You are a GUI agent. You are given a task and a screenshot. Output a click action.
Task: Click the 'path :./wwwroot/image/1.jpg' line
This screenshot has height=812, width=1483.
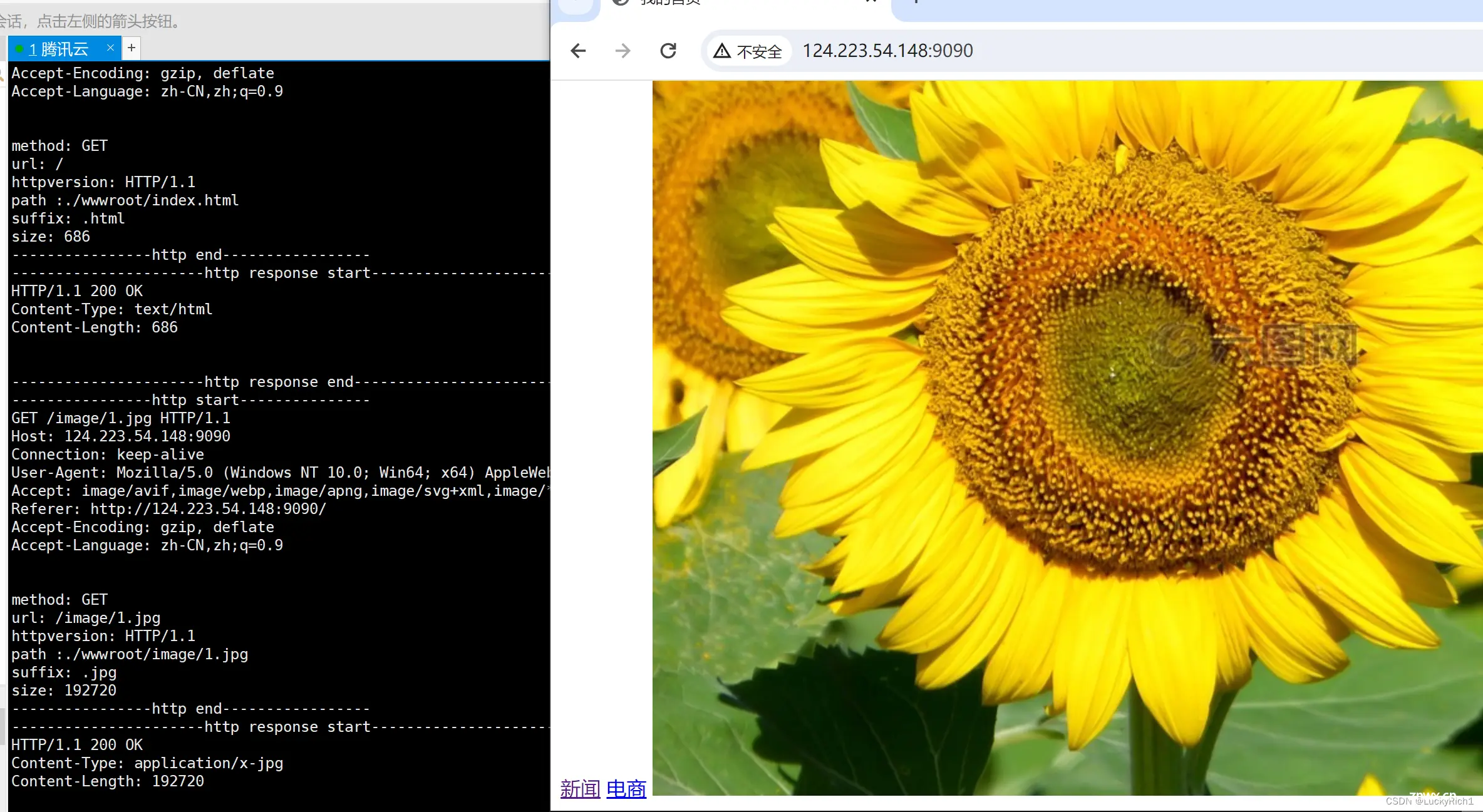130,654
